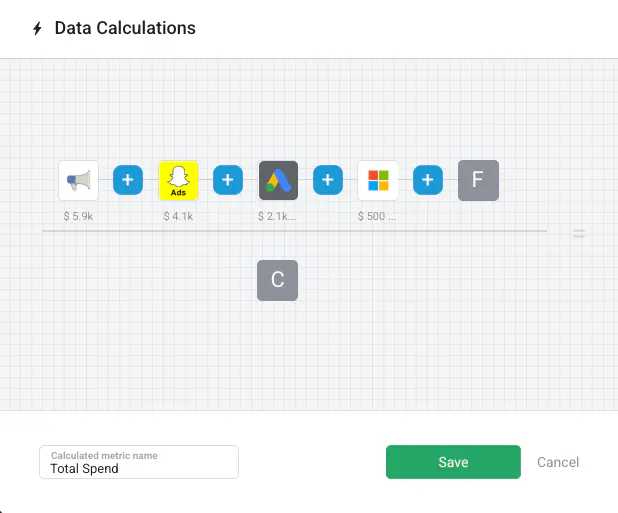Click the $ 2.1k value under Google Ads

click(x=278, y=215)
